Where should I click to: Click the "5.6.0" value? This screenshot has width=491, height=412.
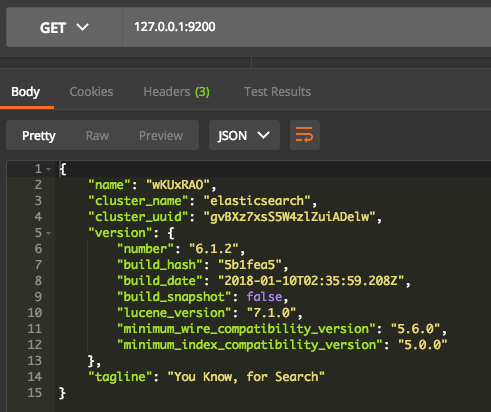[x=415, y=329]
